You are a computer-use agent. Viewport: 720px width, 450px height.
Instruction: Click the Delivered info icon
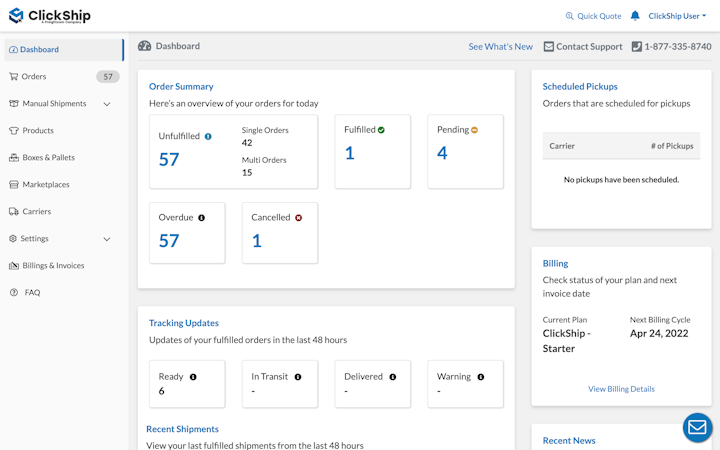(x=392, y=377)
